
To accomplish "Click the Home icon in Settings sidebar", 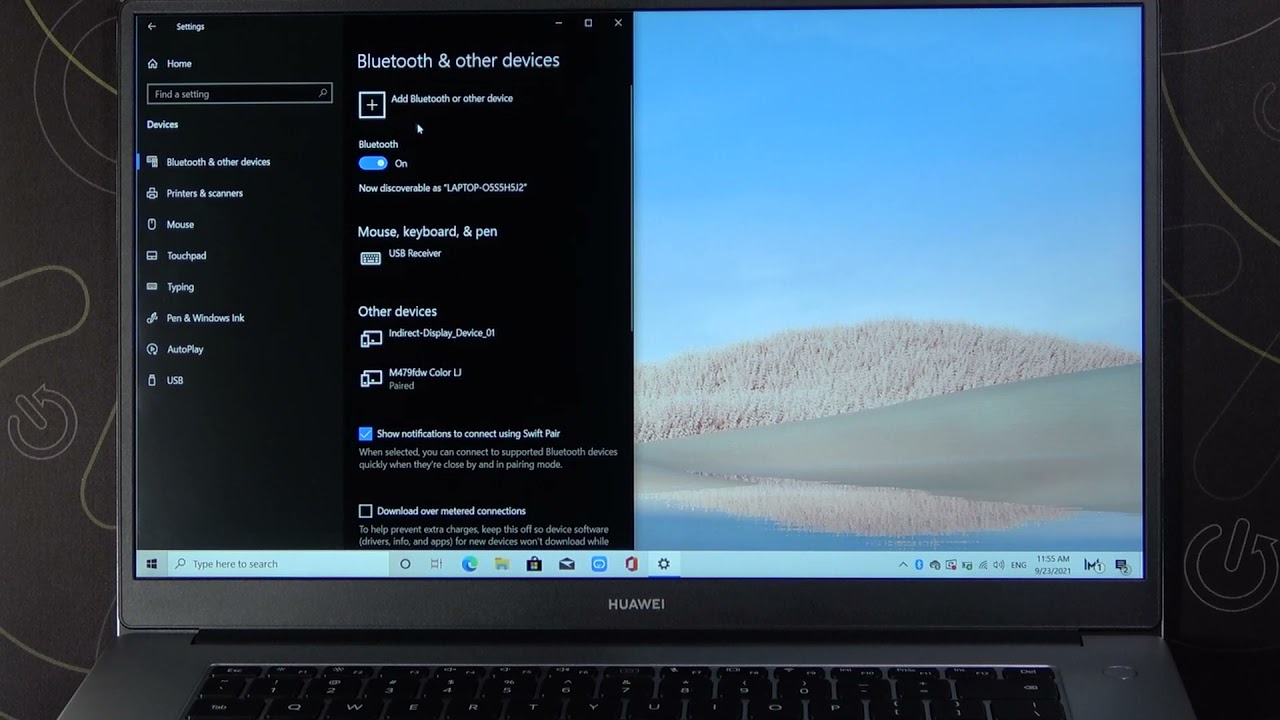I will [153, 63].
